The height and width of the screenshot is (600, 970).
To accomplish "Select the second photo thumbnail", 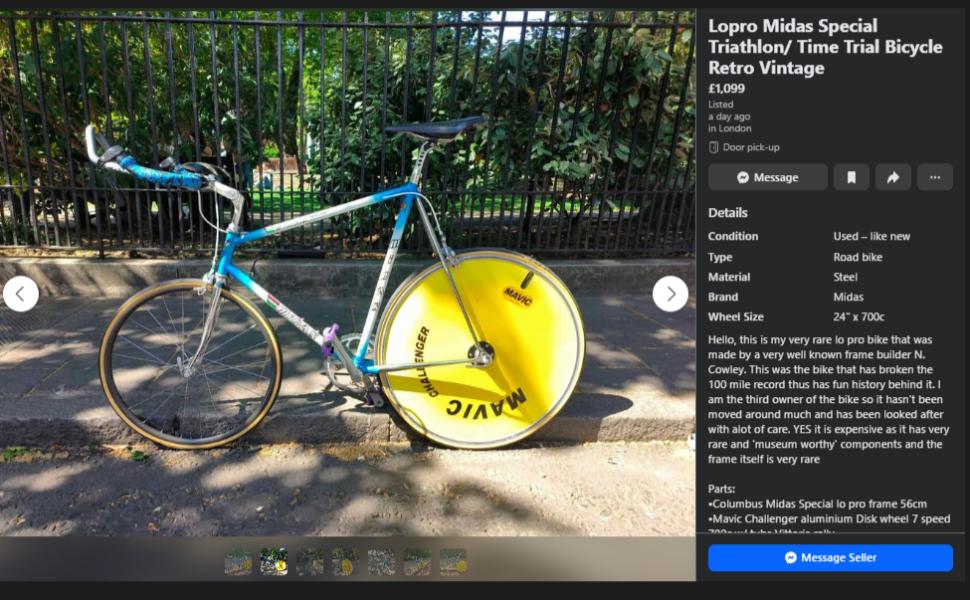I will (274, 562).
